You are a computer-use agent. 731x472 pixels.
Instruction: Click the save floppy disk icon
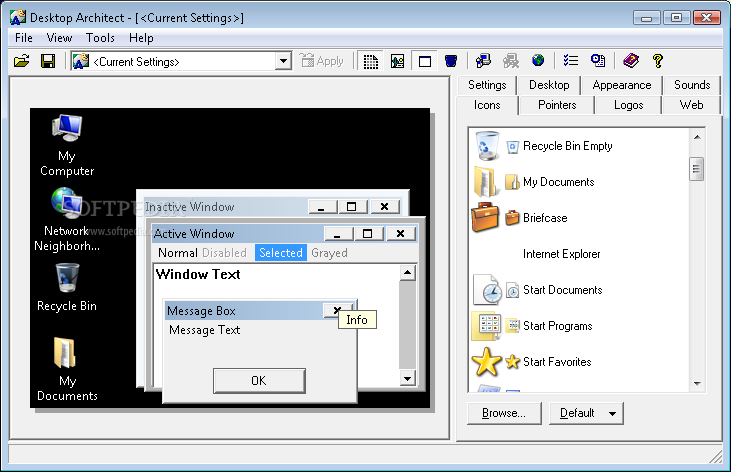click(48, 61)
